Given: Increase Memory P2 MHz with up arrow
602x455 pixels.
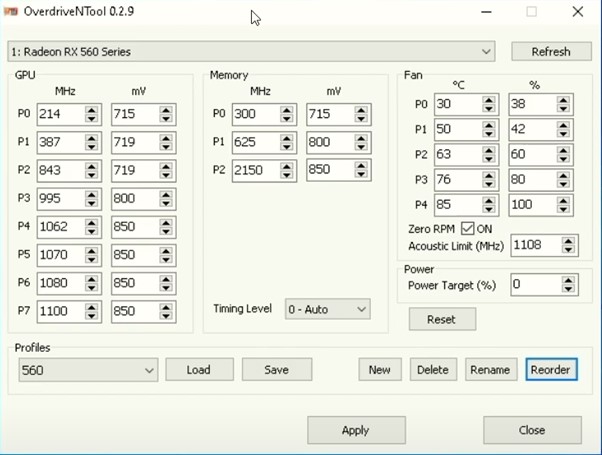Looking at the screenshot, I should [287, 166].
